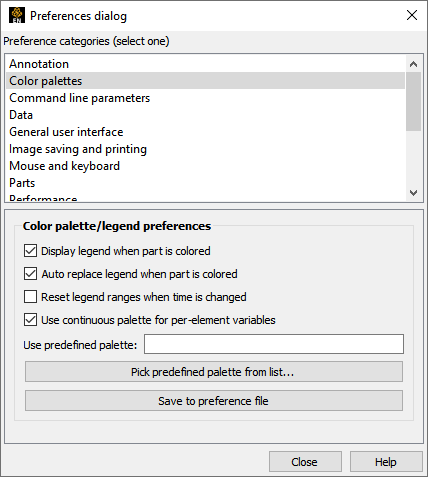Click Pick predefined palette from list button
428x484 pixels.
[x=214, y=372]
